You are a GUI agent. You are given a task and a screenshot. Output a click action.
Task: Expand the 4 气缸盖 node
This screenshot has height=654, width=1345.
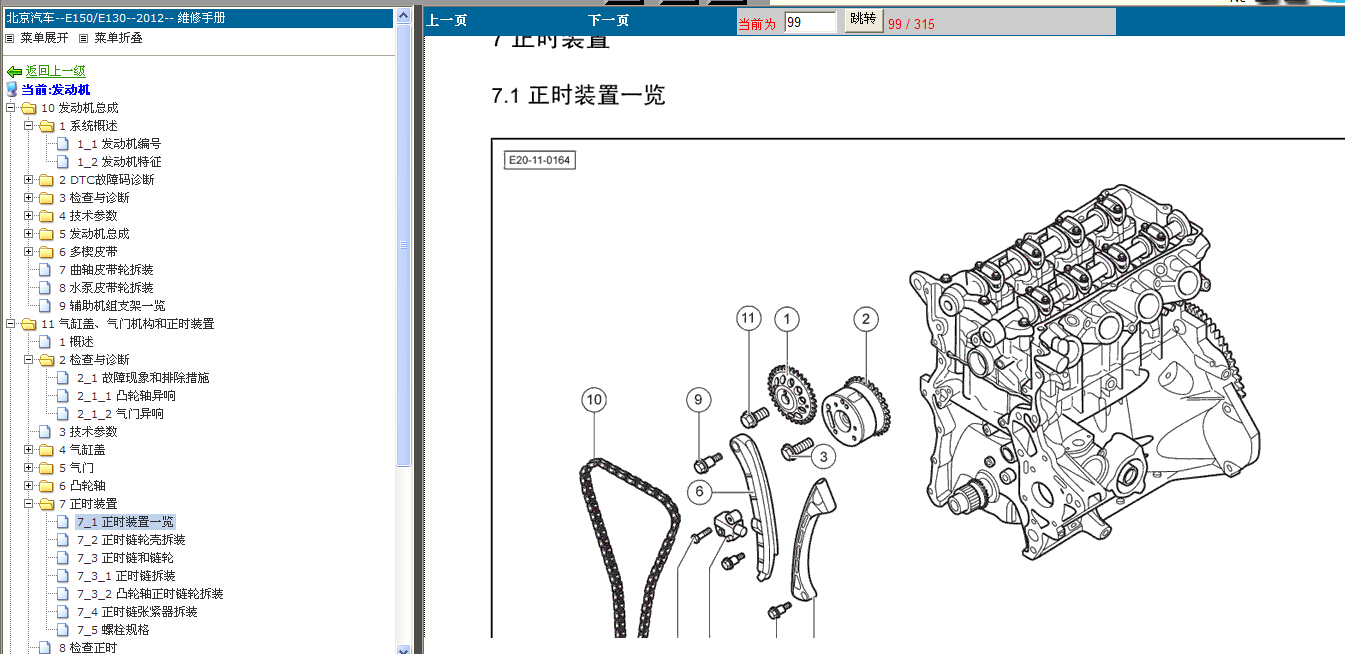tap(29, 450)
